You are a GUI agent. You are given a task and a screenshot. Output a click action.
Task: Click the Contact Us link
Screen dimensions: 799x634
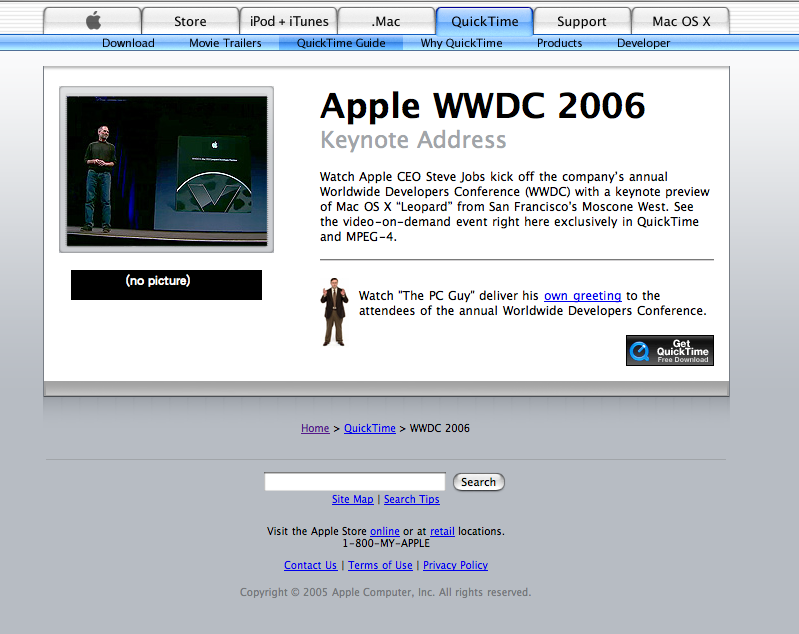click(310, 565)
